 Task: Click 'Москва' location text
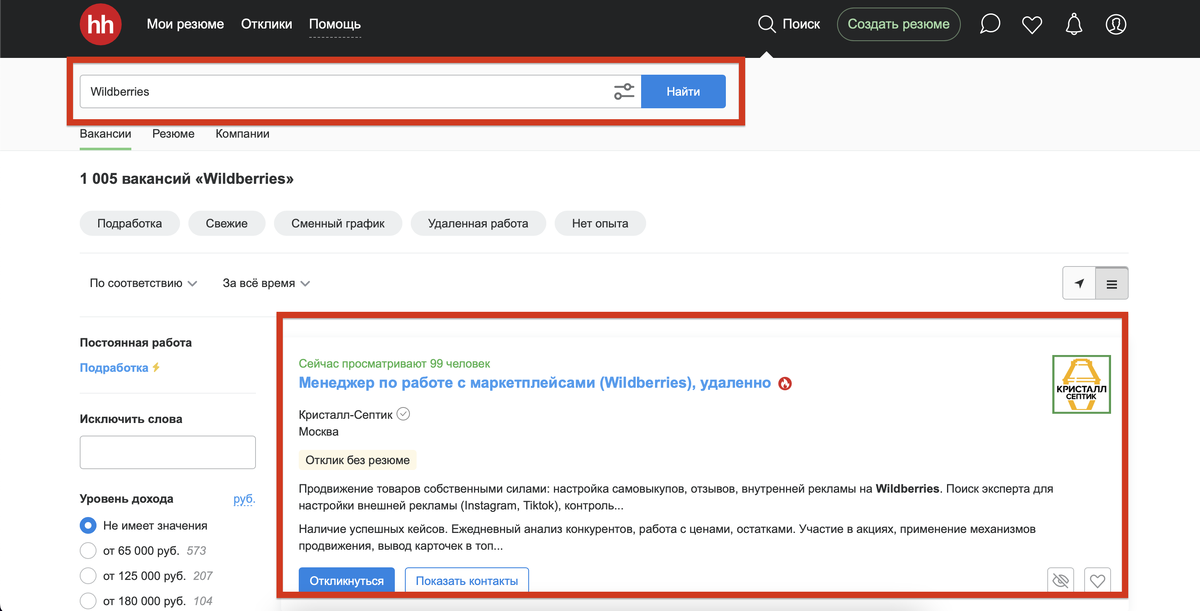[x=319, y=432]
